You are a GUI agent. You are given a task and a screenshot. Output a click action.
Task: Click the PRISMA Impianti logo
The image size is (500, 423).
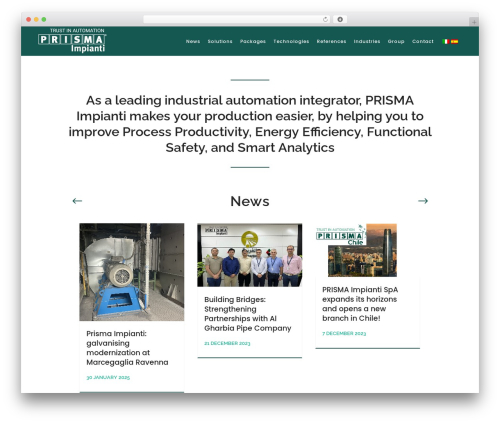pyautogui.click(x=72, y=41)
